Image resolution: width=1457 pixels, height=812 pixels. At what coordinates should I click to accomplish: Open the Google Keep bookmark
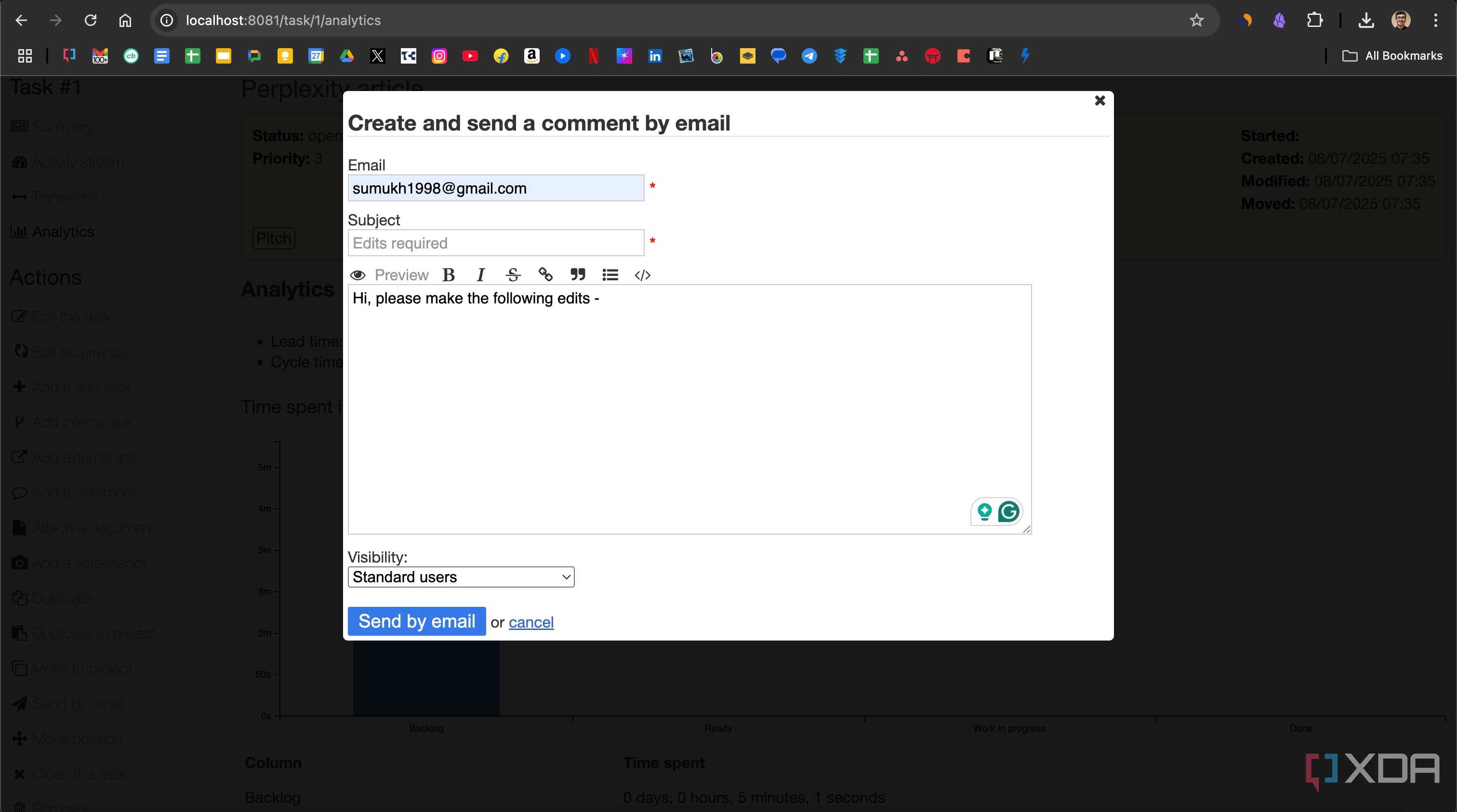(285, 55)
